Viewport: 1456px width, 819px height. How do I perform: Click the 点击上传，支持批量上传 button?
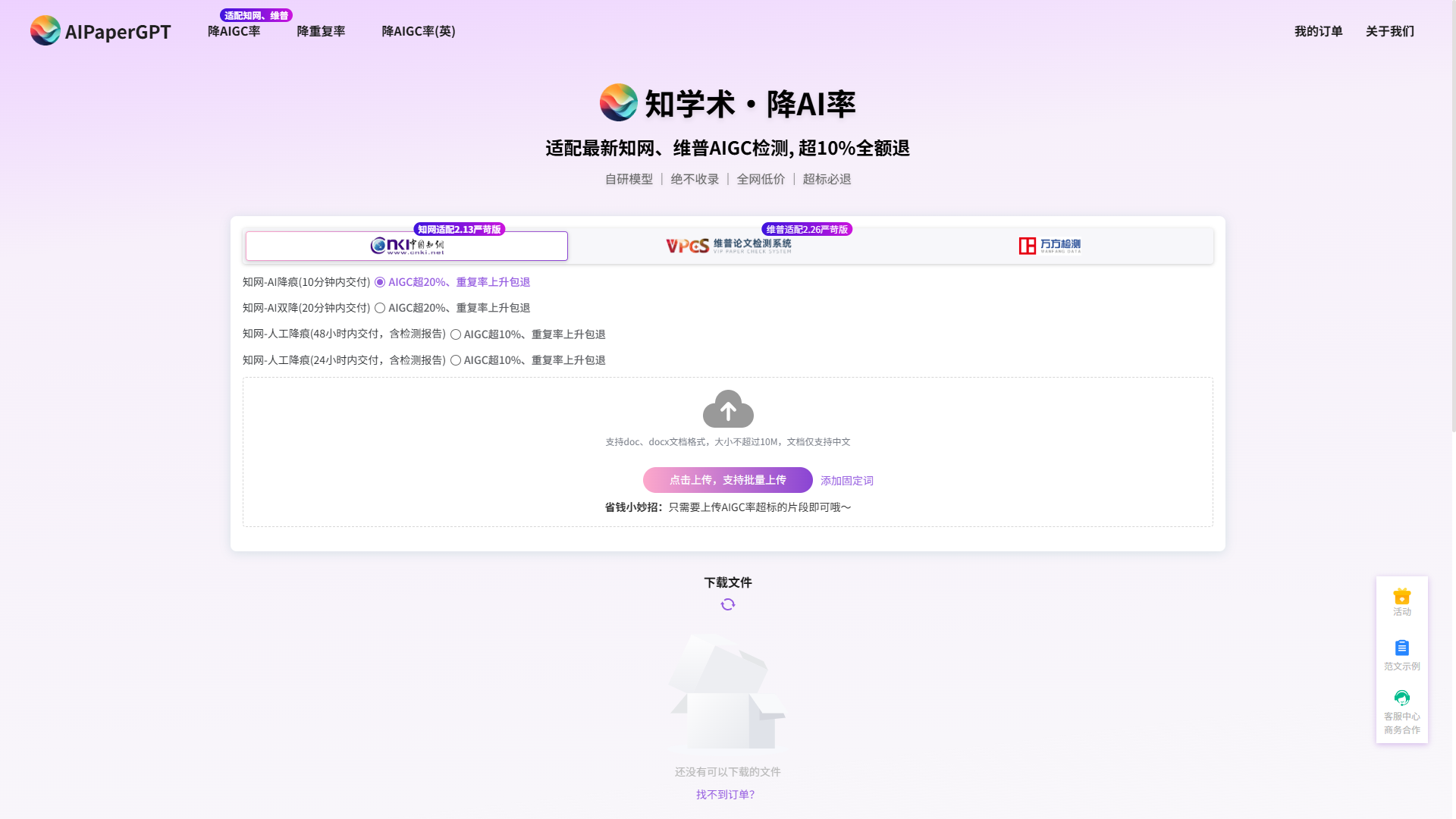point(727,479)
